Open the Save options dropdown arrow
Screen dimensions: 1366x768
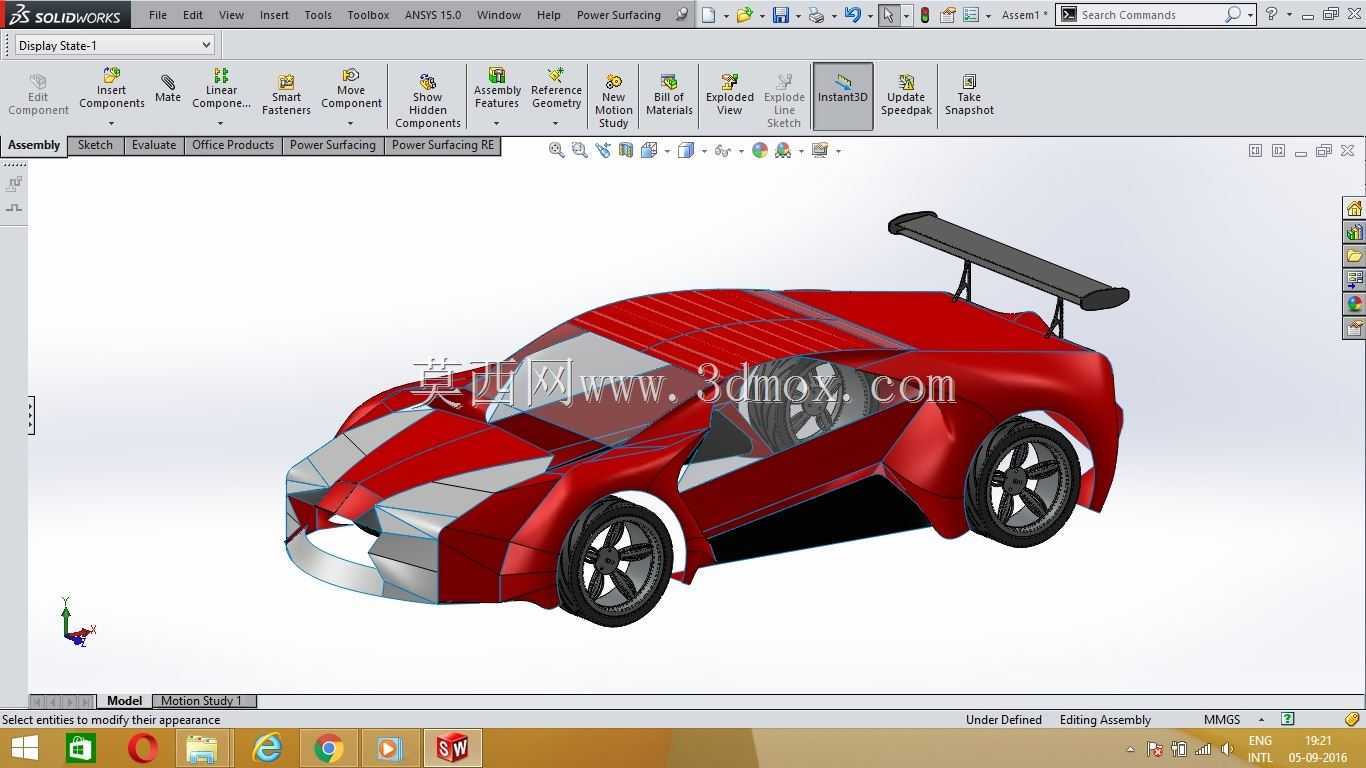point(798,15)
